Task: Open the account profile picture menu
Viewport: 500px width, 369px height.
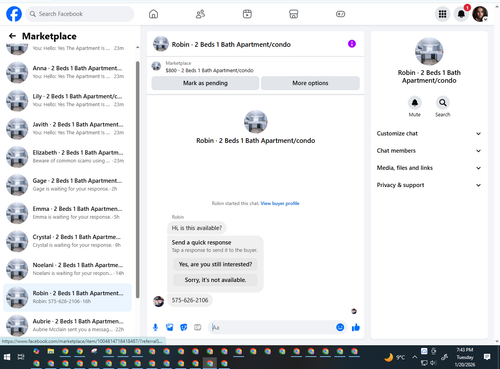Action: [480, 14]
